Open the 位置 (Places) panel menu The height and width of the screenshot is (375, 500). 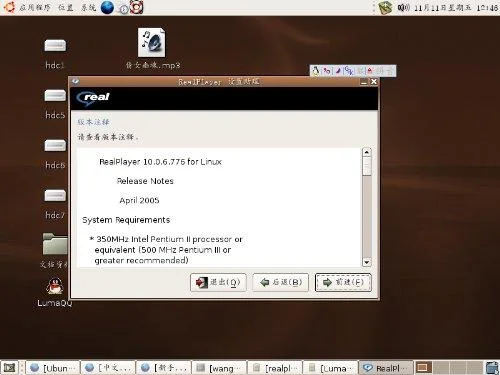click(x=65, y=7)
